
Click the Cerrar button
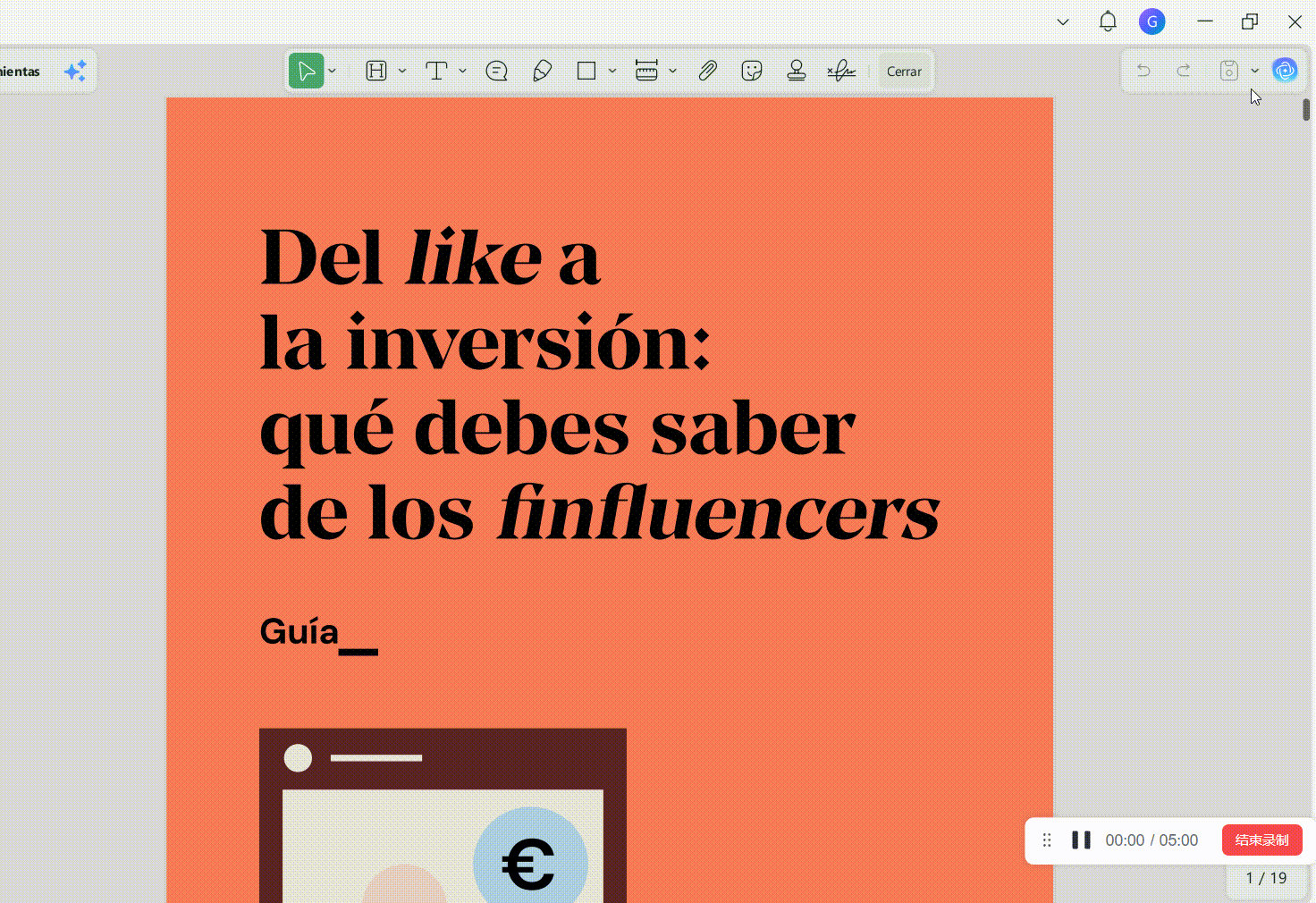[904, 72]
